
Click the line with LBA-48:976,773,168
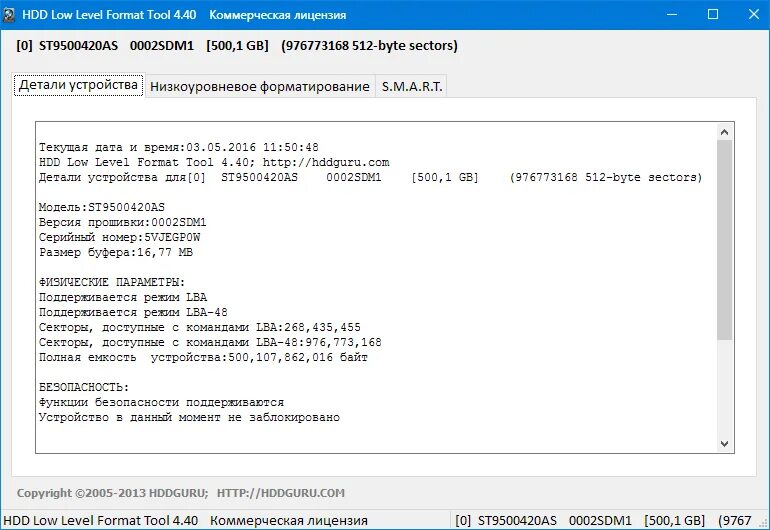coord(210,342)
